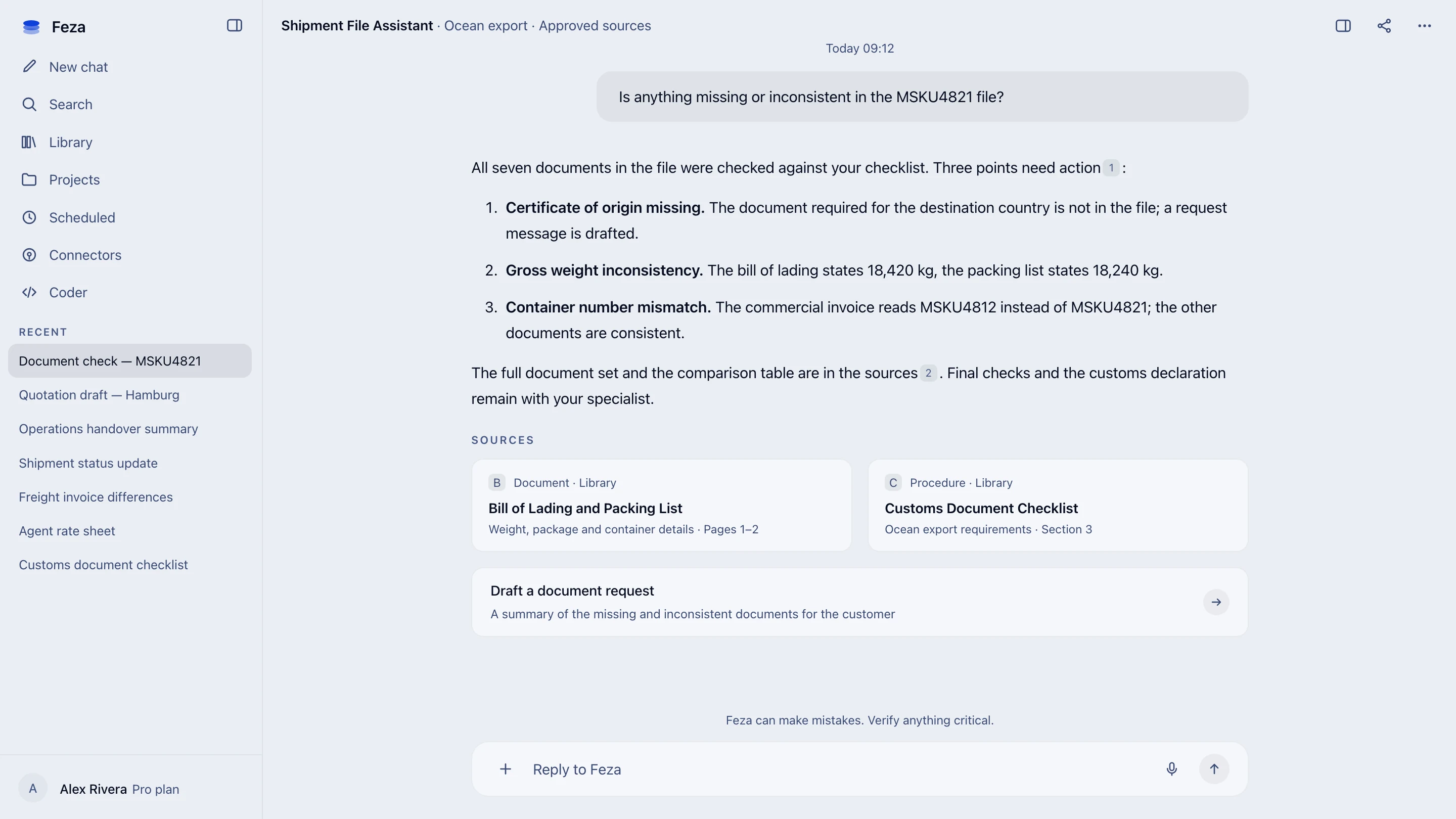Open Bill of Lading and Packing List source
The height and width of the screenshot is (819, 1456).
(x=661, y=506)
